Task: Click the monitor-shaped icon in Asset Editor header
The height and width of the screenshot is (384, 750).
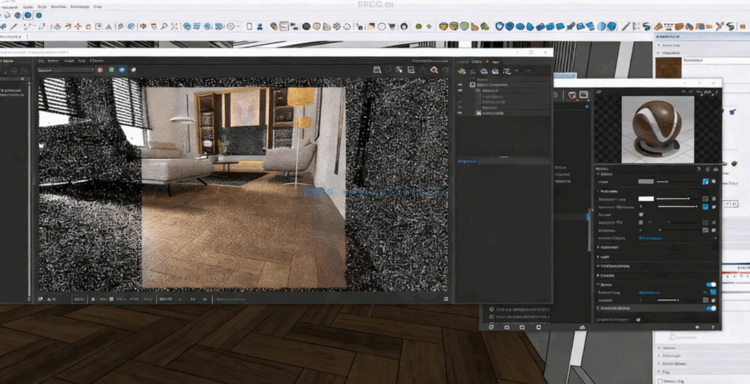Action: pyautogui.click(x=584, y=95)
